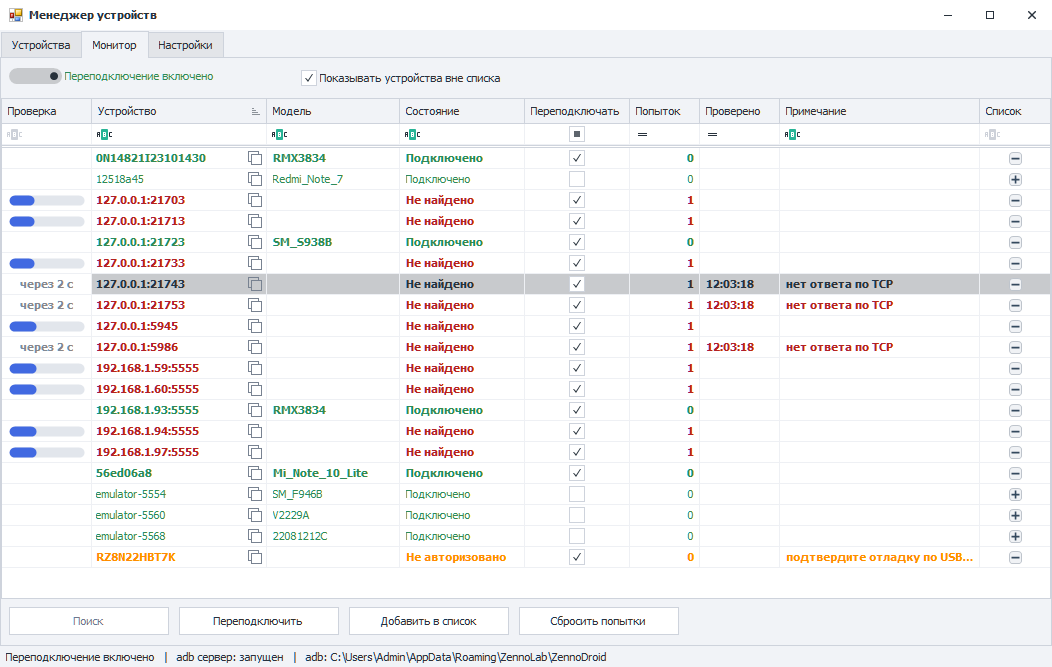Open Состояние filter condition selector
Image resolution: width=1052 pixels, height=667 pixels.
(413, 134)
